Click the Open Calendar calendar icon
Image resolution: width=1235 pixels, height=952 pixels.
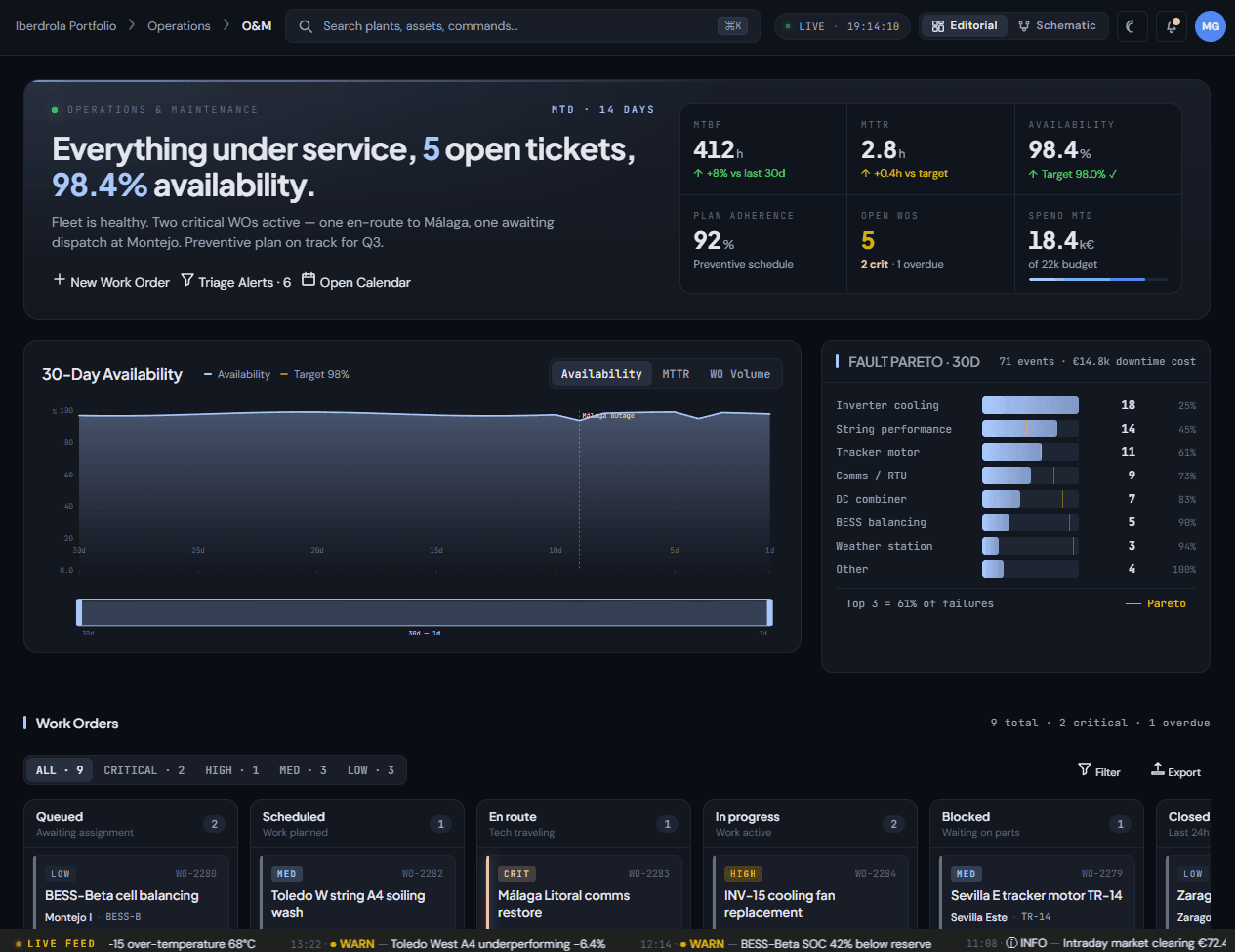point(309,280)
